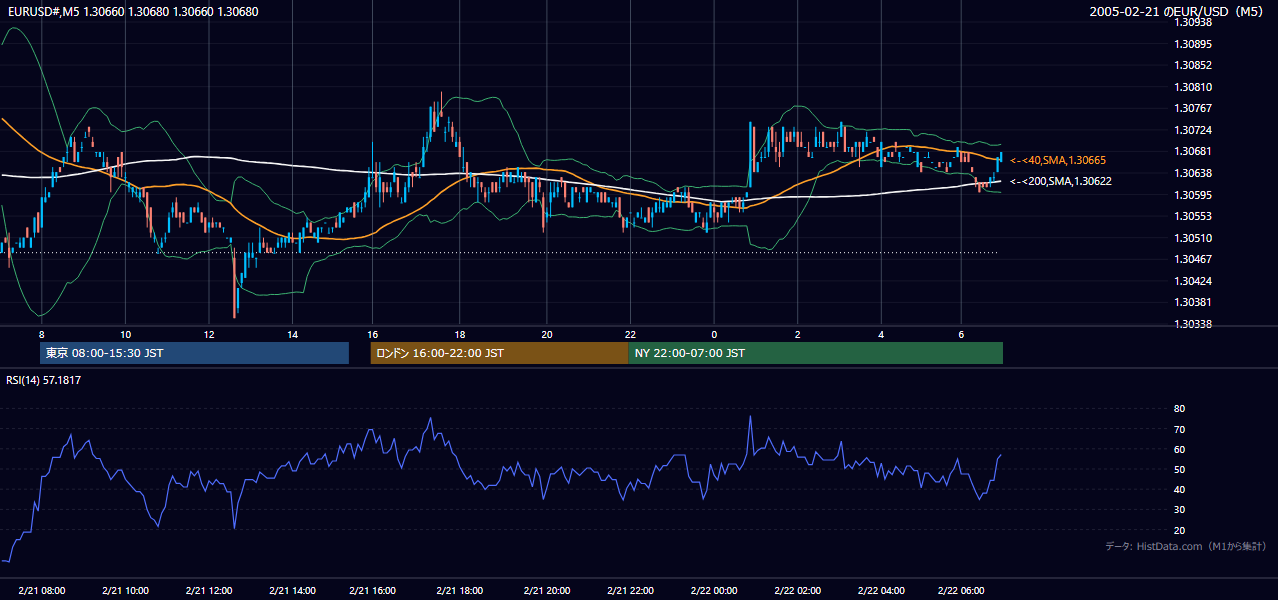Click RSI scale value 40
Image resolution: width=1278 pixels, height=600 pixels.
(1179, 489)
